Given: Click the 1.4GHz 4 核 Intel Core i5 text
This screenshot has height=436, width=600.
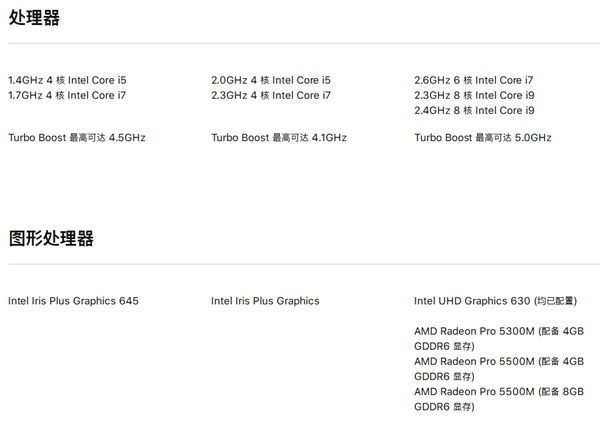Looking at the screenshot, I should click(x=67, y=80).
